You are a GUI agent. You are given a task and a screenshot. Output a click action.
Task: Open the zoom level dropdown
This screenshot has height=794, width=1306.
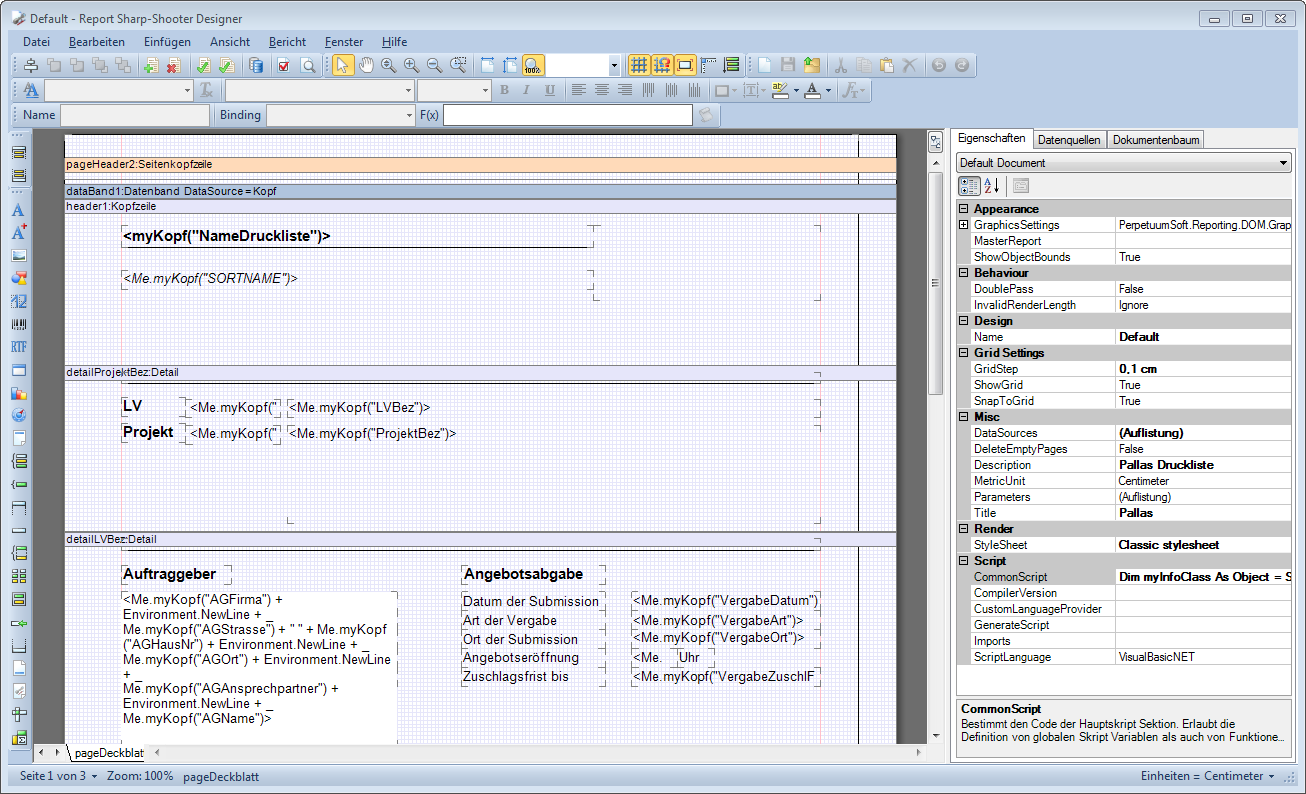coord(614,66)
